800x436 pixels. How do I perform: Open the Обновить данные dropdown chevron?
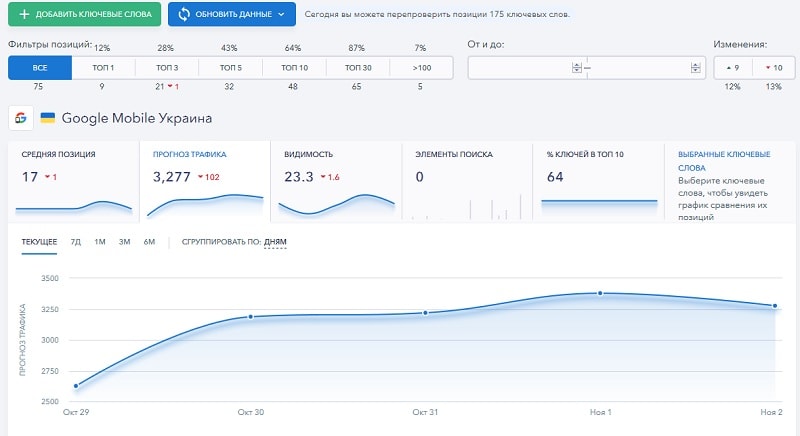point(281,14)
